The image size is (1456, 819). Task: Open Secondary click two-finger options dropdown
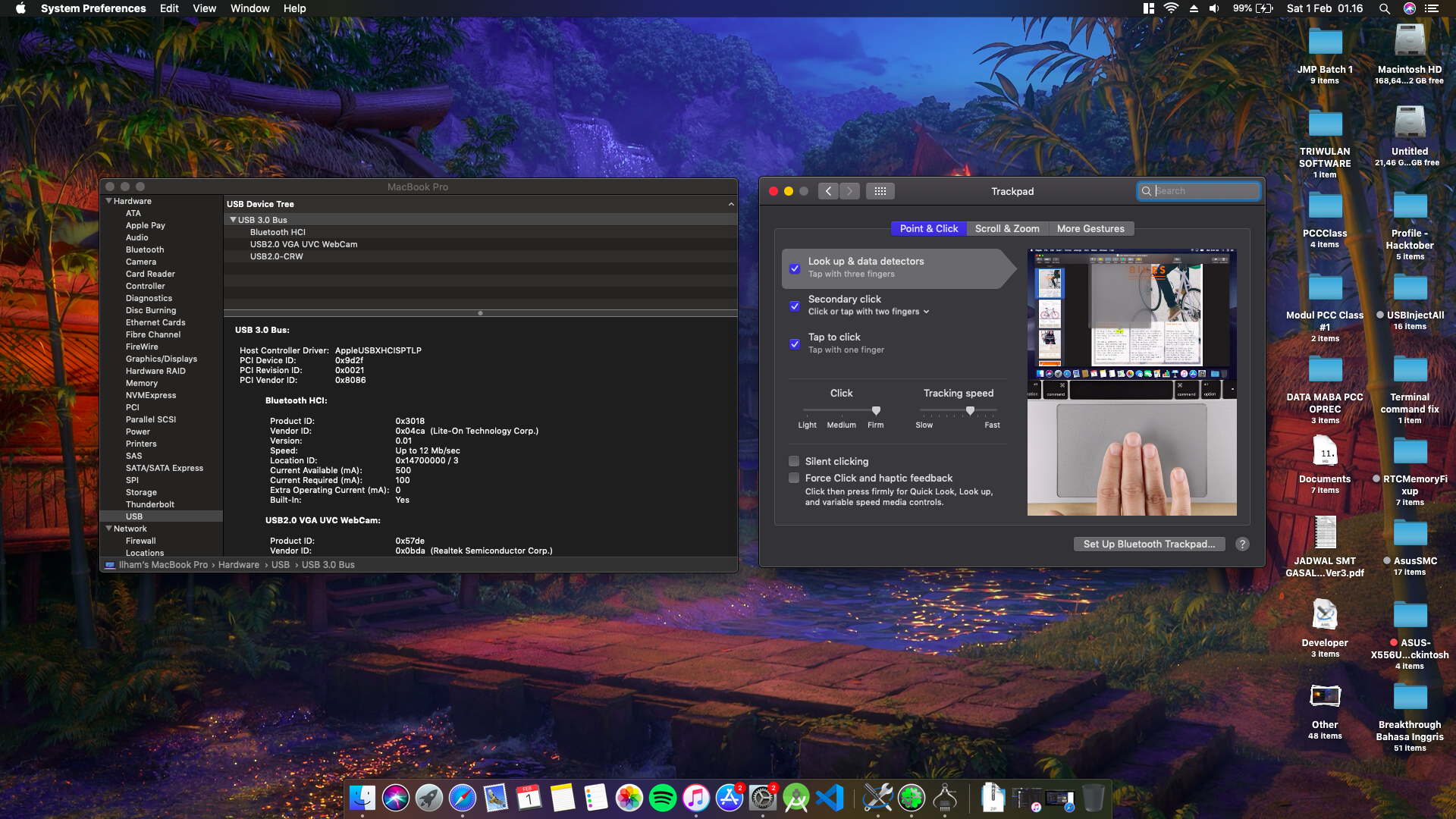(x=868, y=312)
